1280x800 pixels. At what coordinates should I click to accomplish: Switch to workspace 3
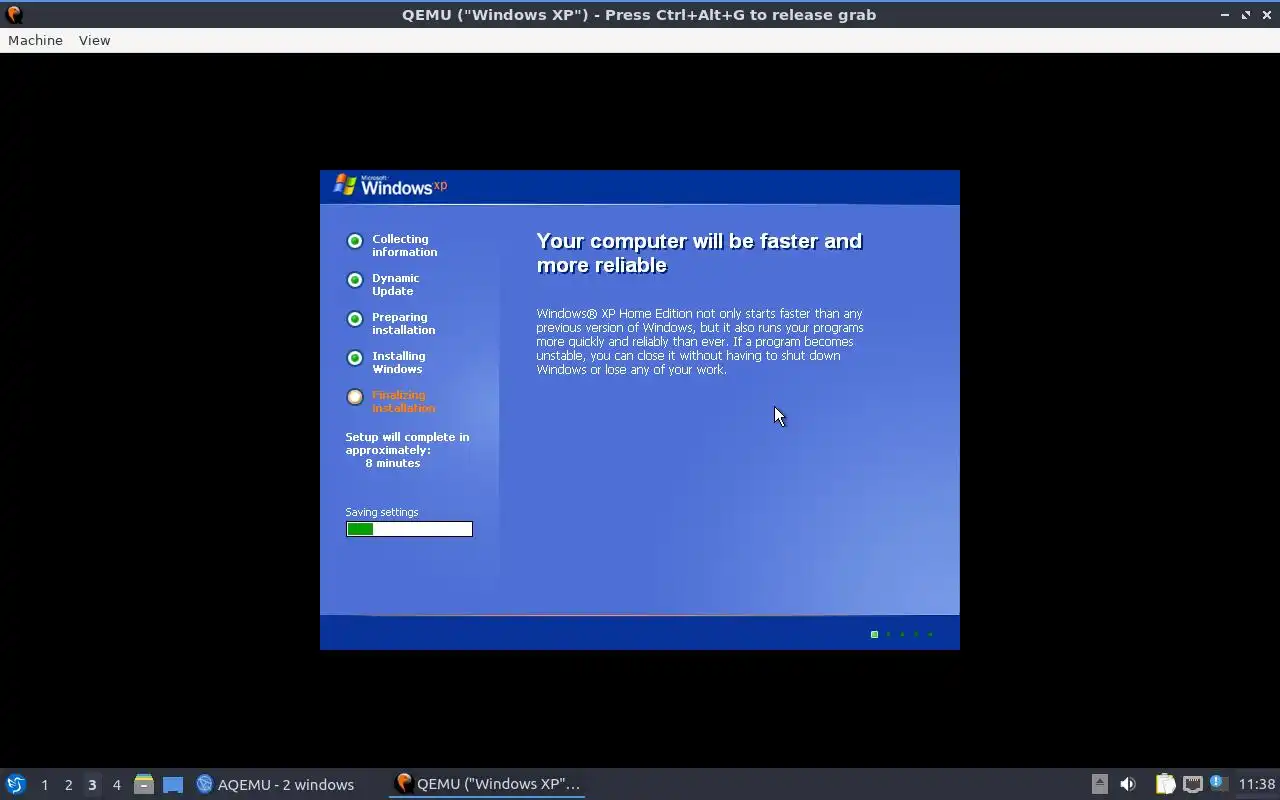coord(92,785)
